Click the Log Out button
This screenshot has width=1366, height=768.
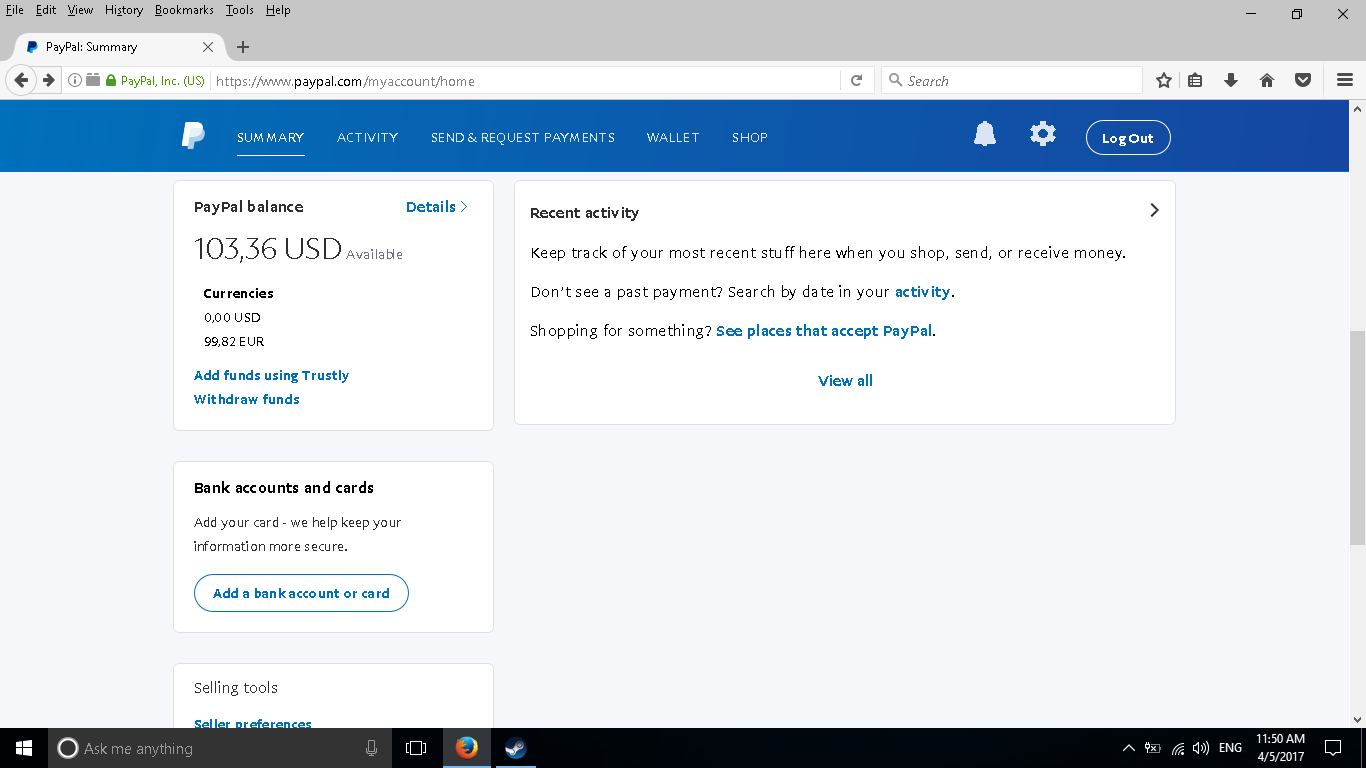pos(1128,138)
